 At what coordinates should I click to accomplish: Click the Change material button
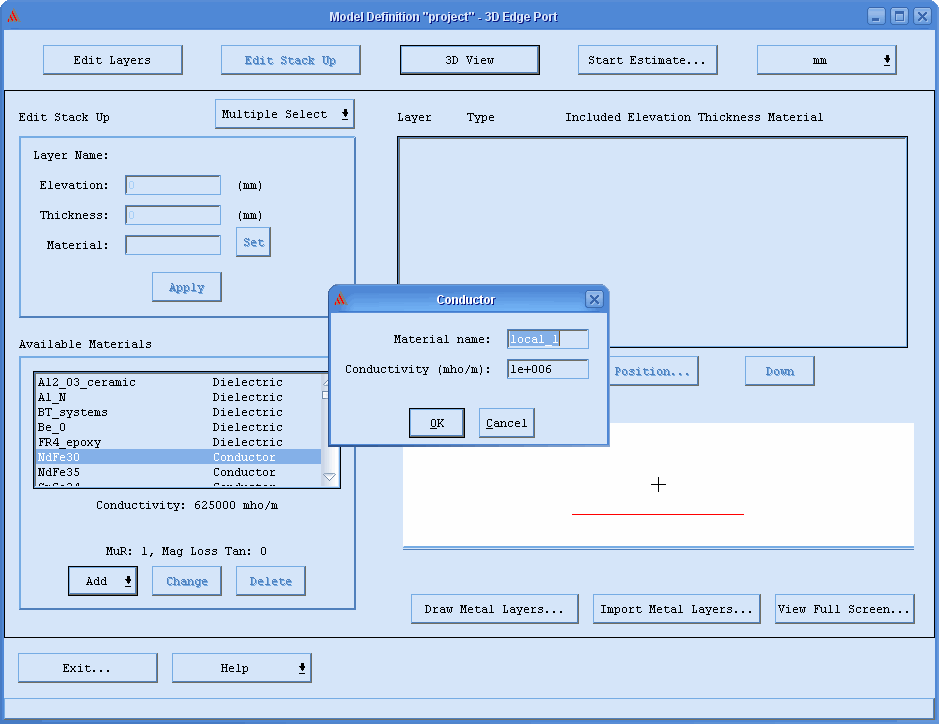[x=187, y=581]
